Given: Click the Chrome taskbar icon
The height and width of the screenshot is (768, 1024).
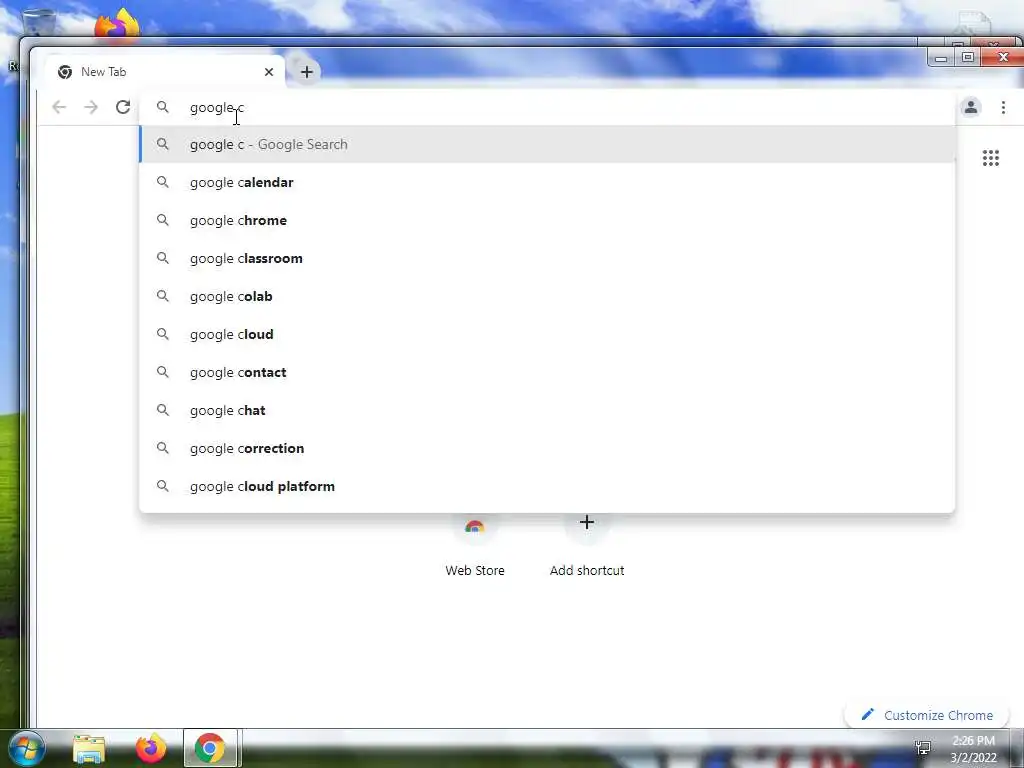Looking at the screenshot, I should coord(210,748).
